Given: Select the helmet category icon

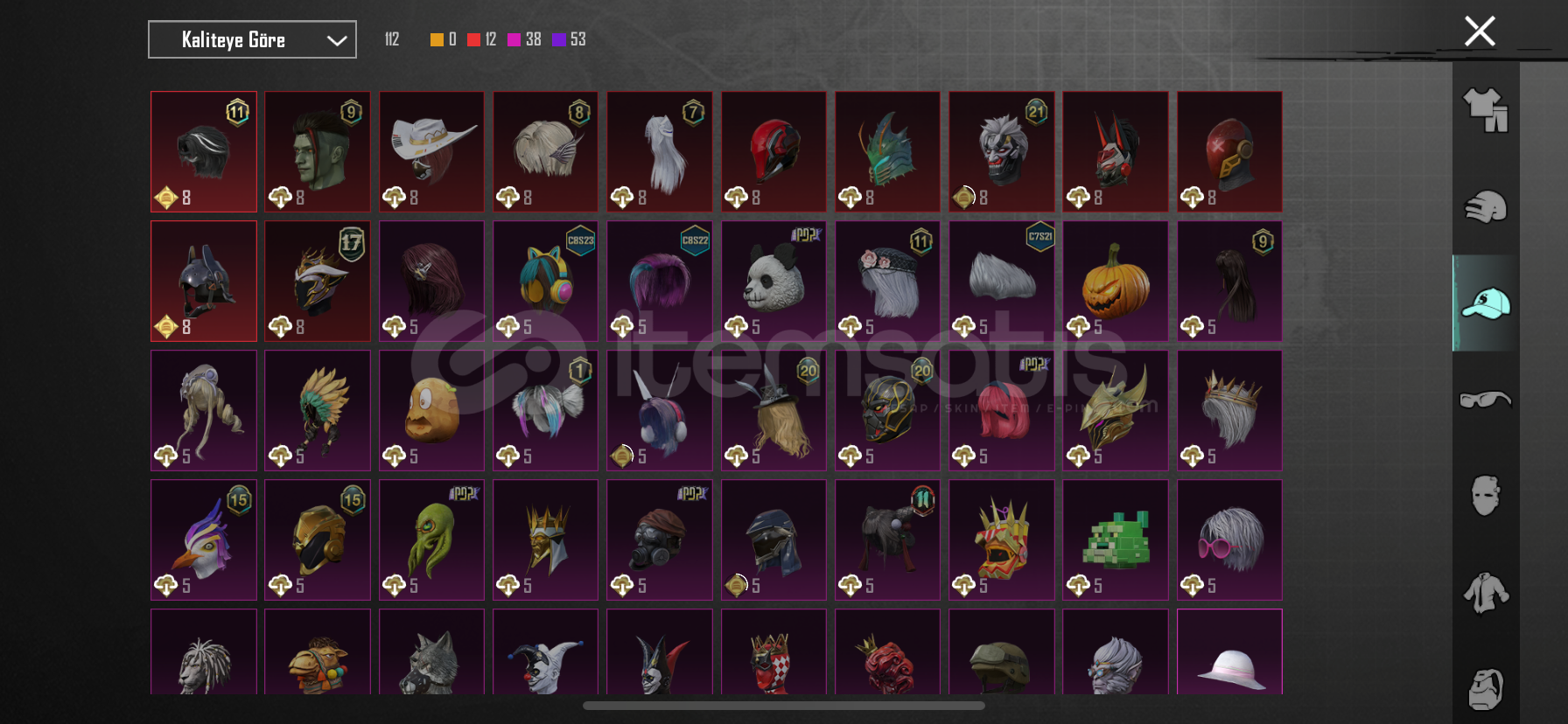Looking at the screenshot, I should click(1486, 207).
